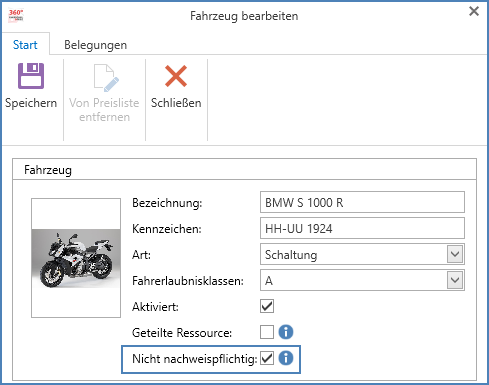Uncheck the Aktiviert checkbox
The height and width of the screenshot is (385, 489).
click(267, 306)
